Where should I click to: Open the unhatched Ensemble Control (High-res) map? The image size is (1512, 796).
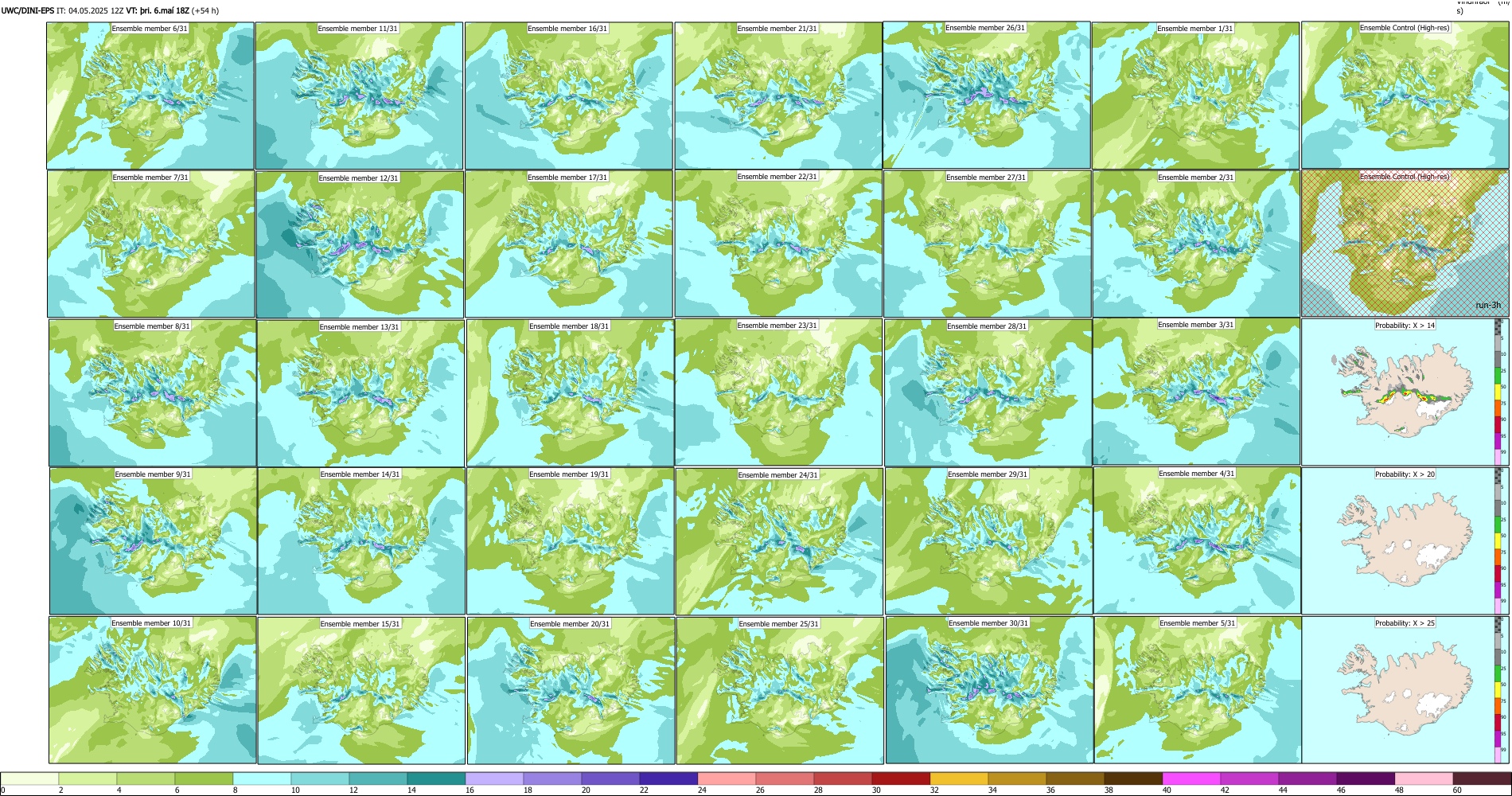(1405, 95)
